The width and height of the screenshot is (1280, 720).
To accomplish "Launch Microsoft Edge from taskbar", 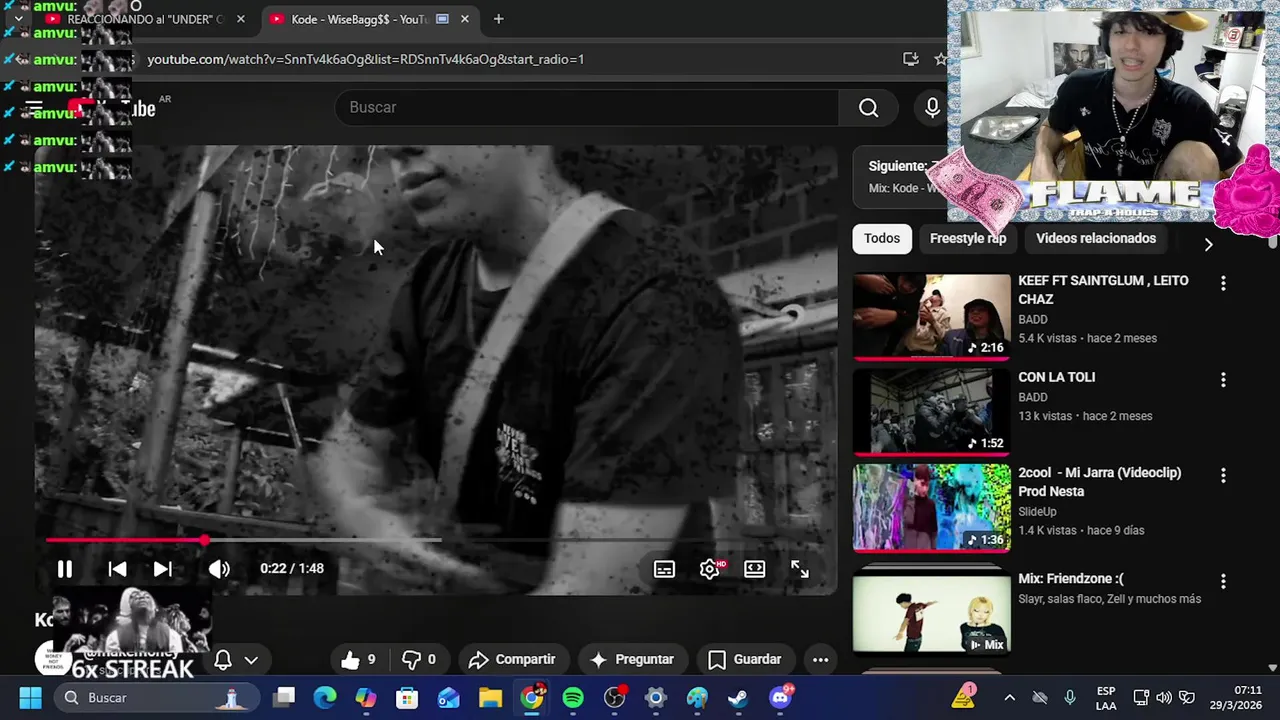I will click(325, 698).
